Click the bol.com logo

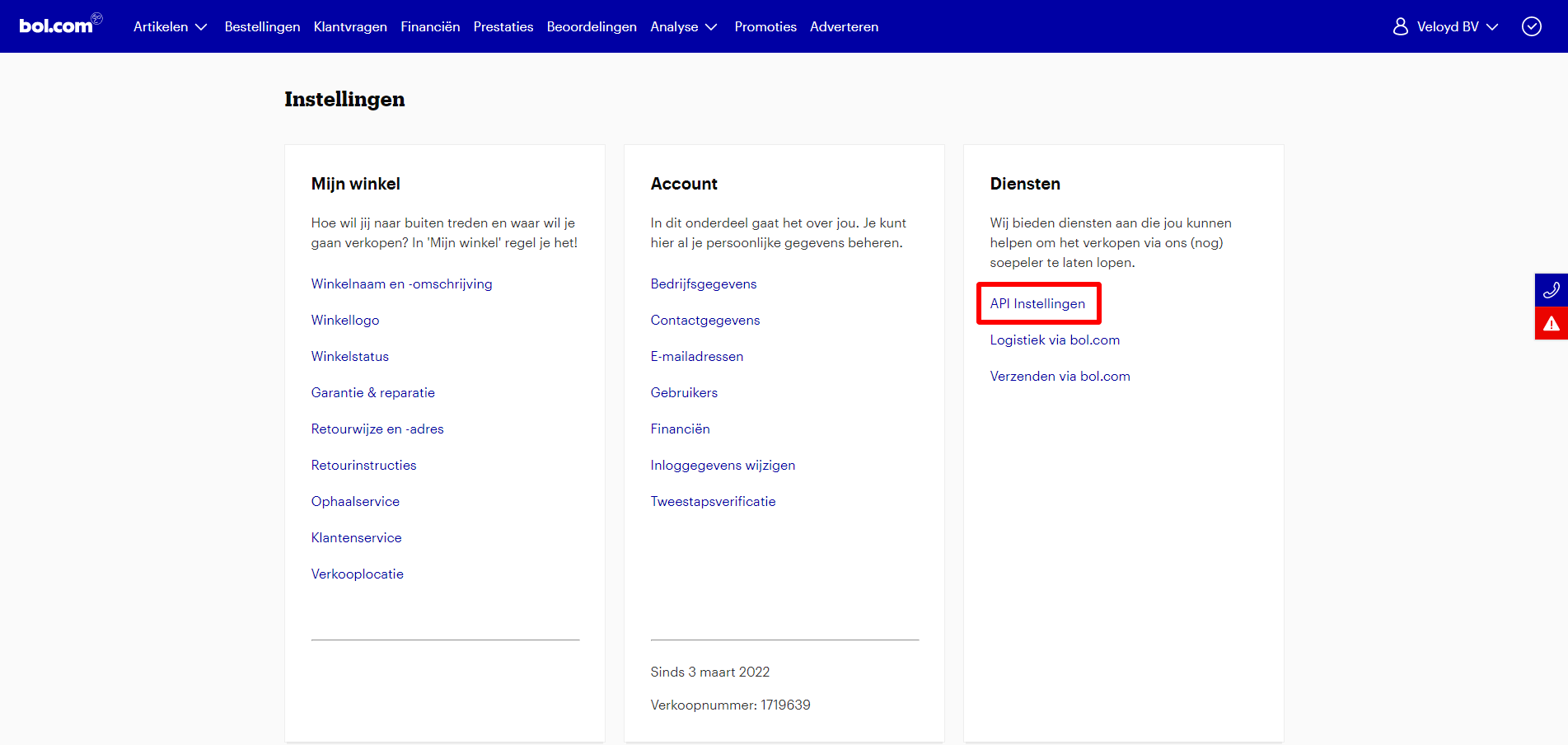[x=60, y=24]
